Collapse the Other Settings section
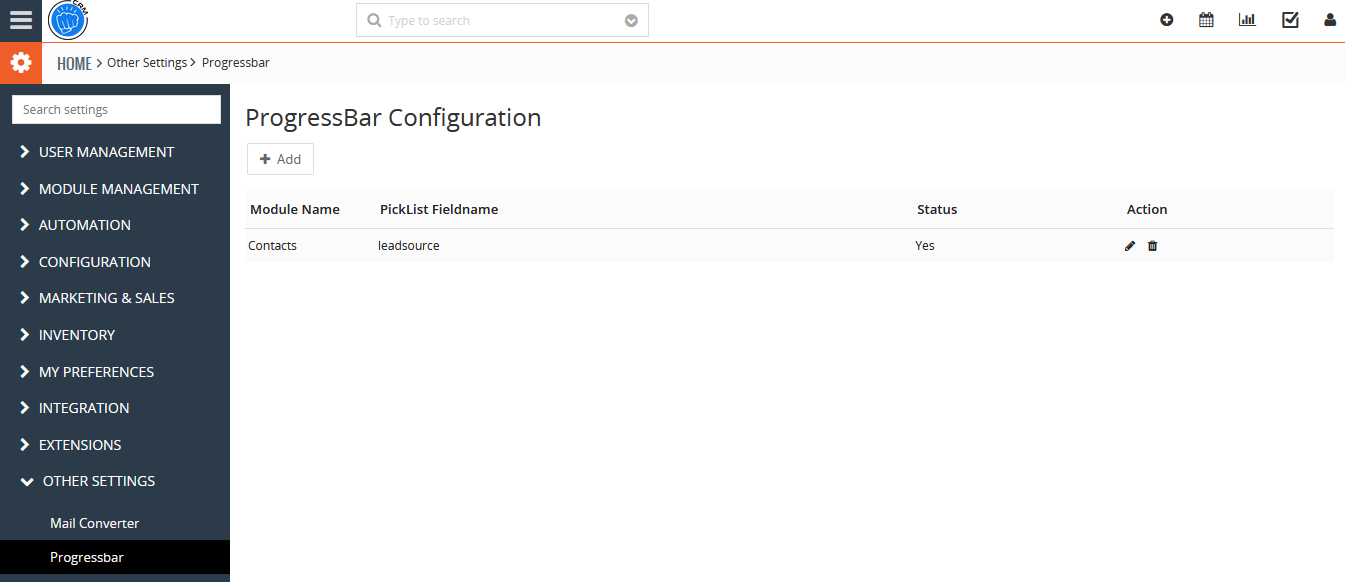 98,481
